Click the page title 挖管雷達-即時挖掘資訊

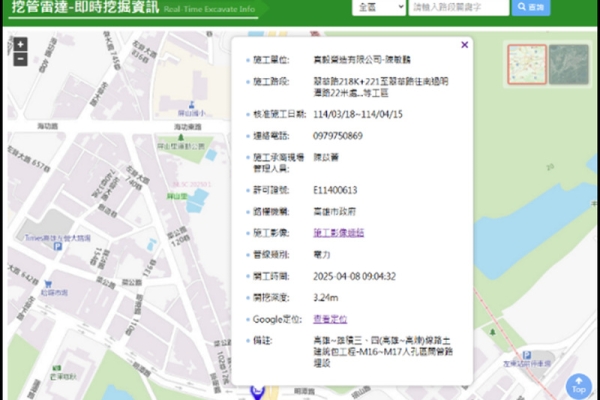[x=85, y=7]
